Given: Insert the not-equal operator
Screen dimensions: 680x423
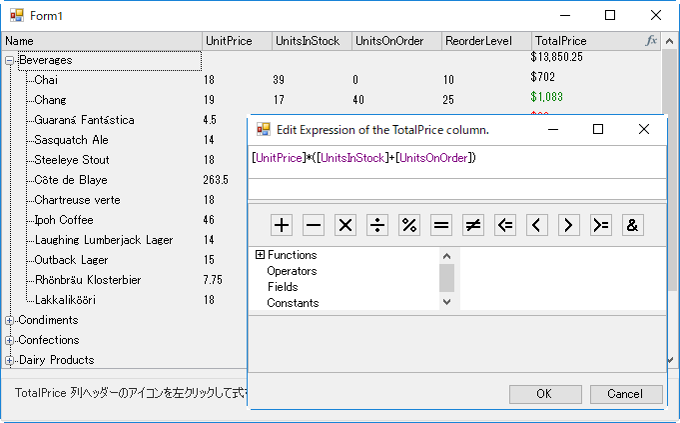Looking at the screenshot, I should [x=473, y=225].
